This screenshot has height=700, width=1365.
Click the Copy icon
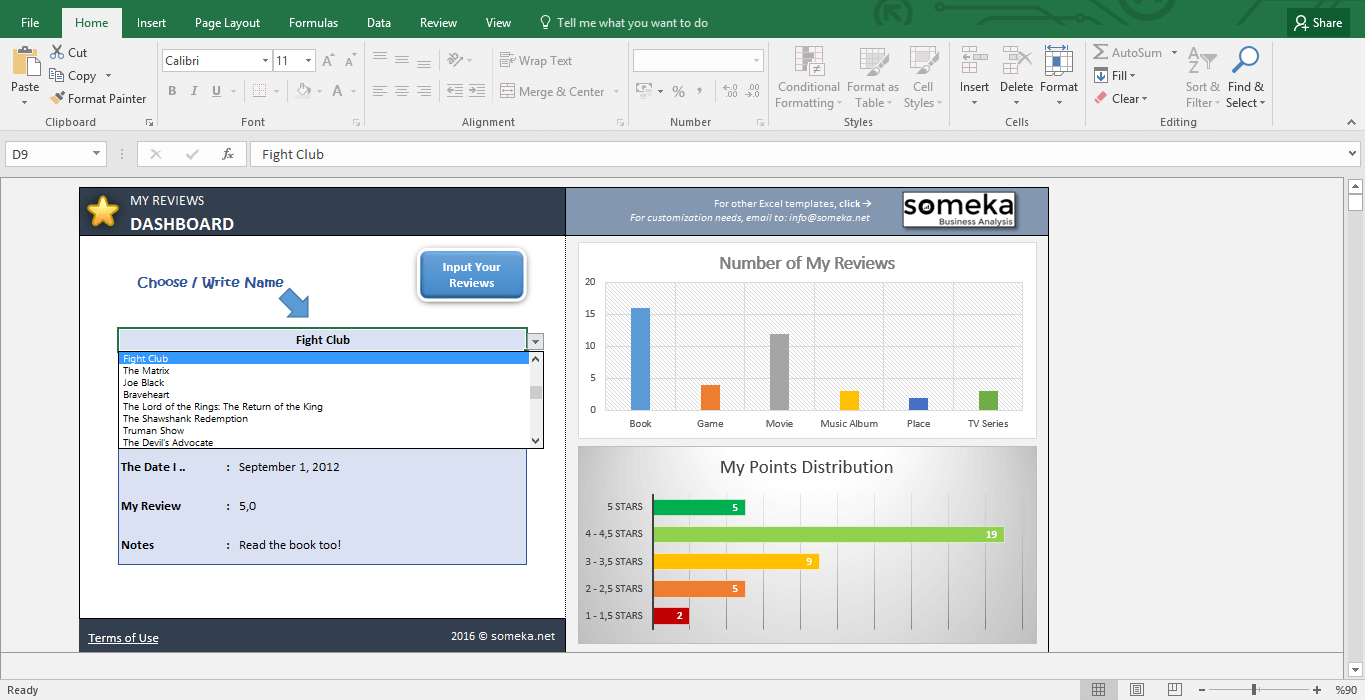(57, 76)
